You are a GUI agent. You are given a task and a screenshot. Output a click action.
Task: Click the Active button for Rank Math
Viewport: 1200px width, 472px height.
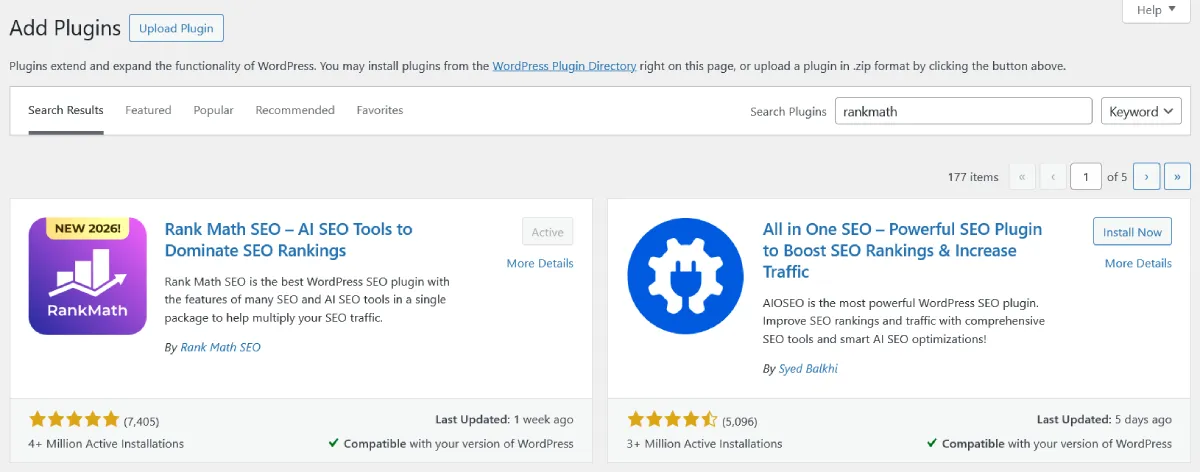(x=548, y=232)
